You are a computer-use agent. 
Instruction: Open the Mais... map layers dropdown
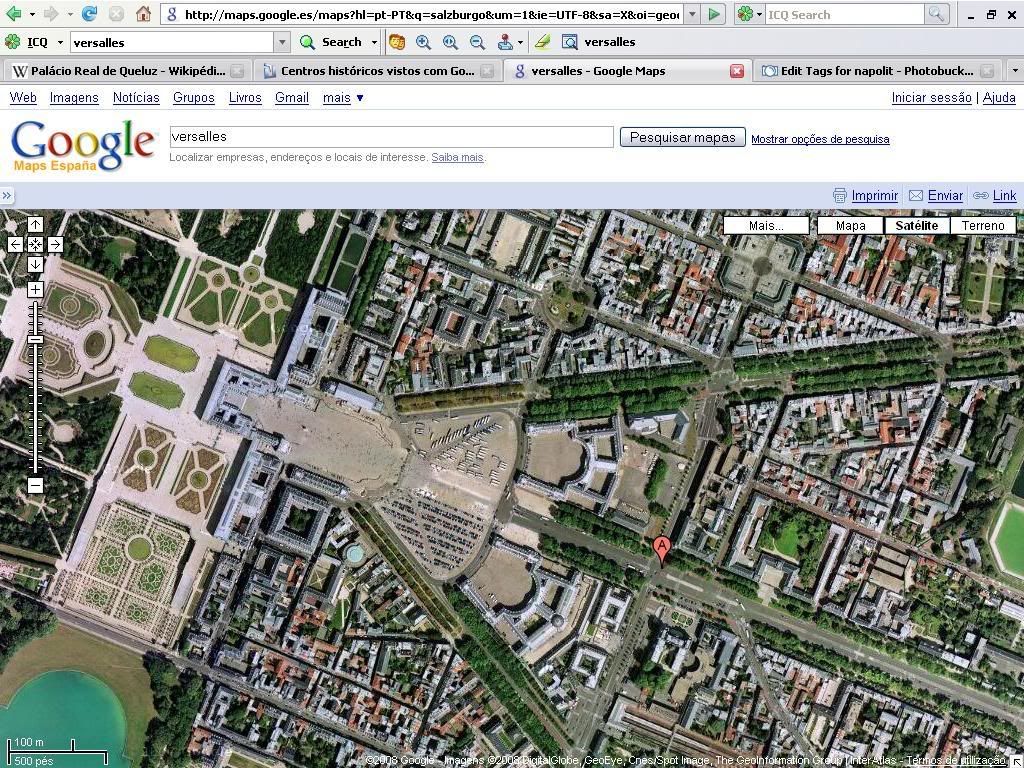(x=766, y=225)
